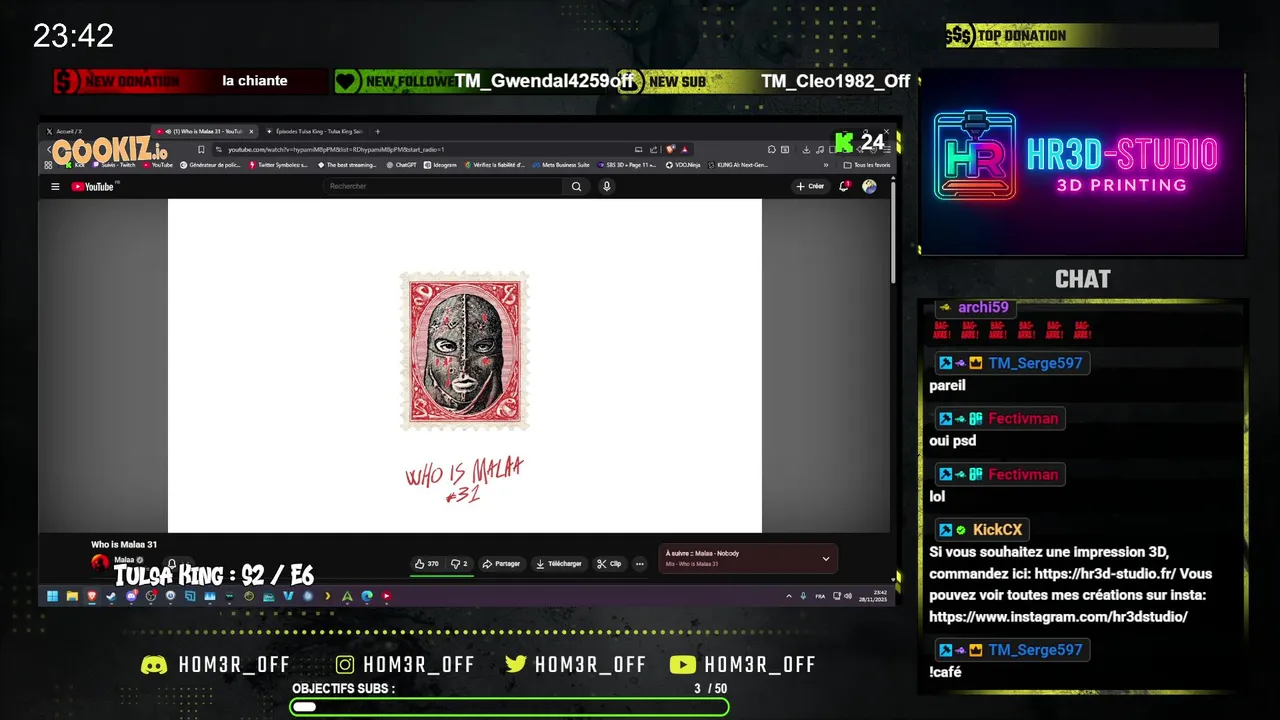Start voice search with the microphone icon

pyautogui.click(x=606, y=187)
